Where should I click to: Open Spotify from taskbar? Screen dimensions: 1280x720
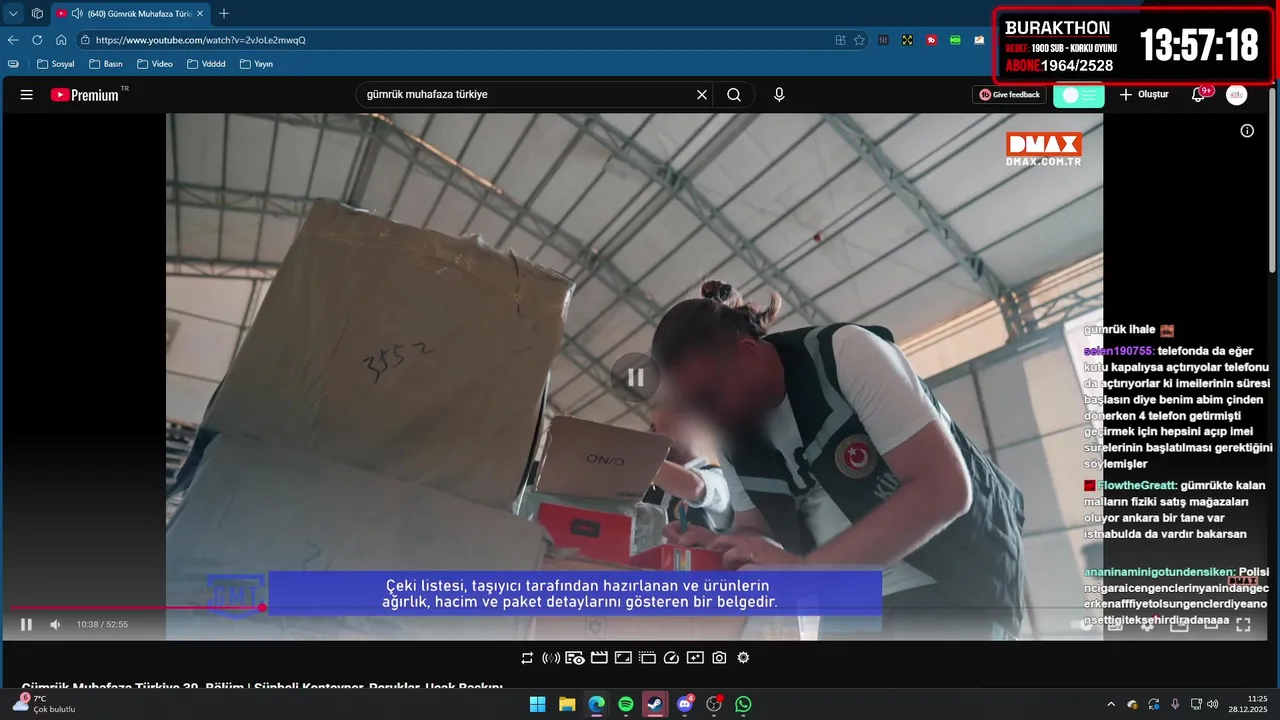pos(626,704)
